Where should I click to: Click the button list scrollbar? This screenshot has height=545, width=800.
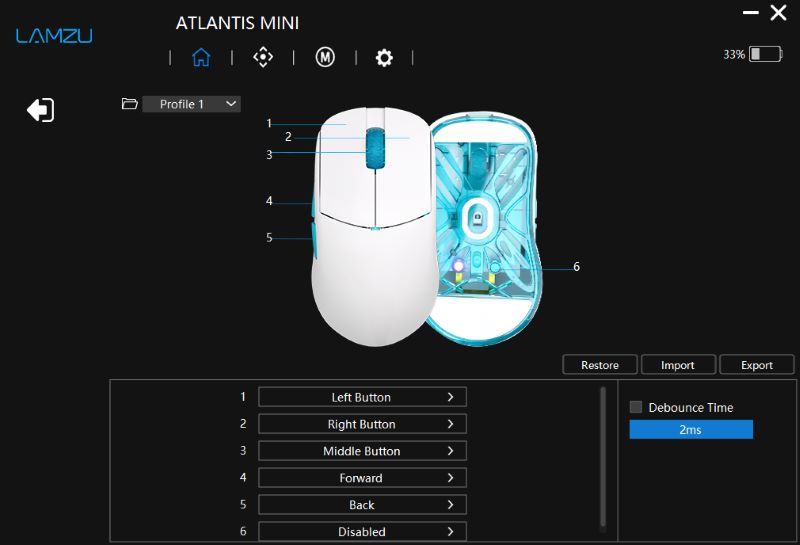[x=603, y=457]
